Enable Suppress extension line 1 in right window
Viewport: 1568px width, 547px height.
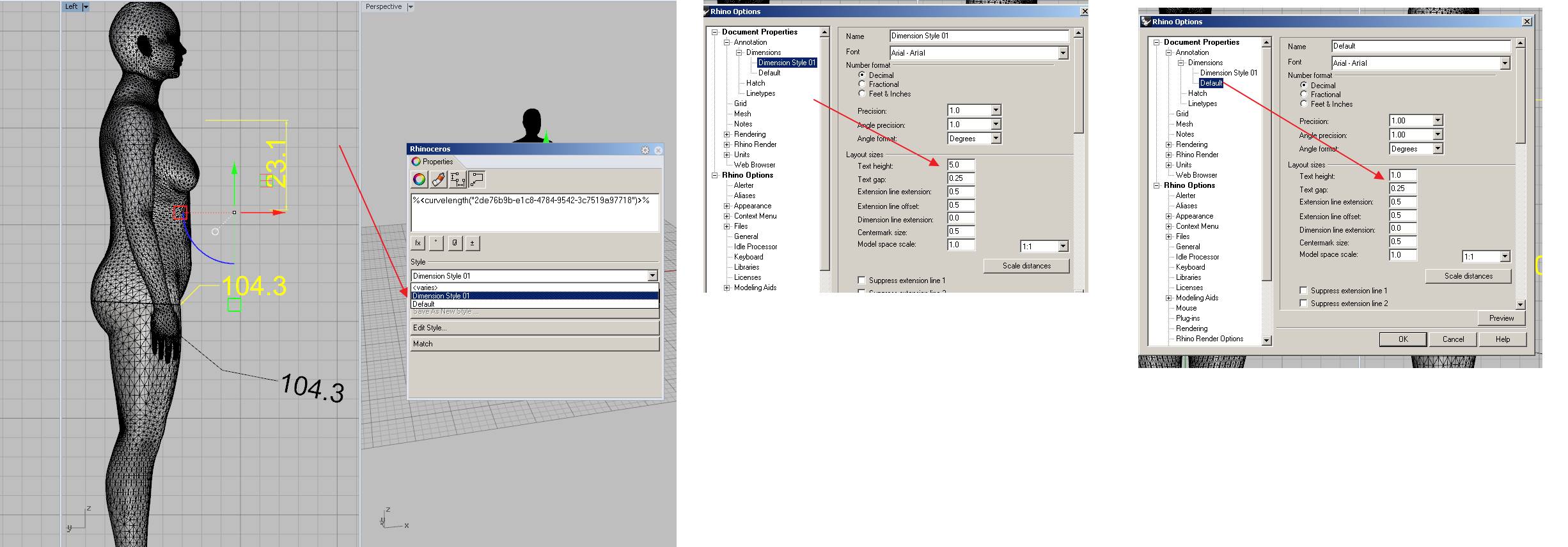click(x=1303, y=290)
